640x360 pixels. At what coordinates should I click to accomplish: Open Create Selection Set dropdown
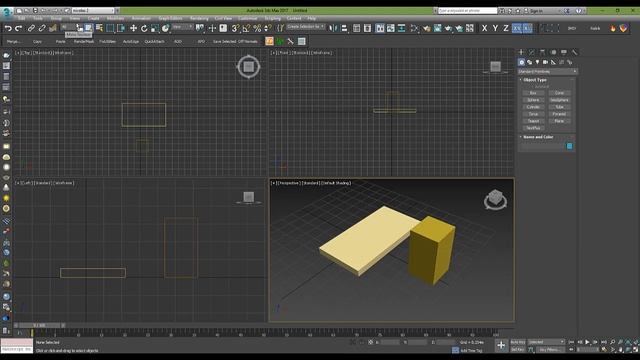click(306, 27)
